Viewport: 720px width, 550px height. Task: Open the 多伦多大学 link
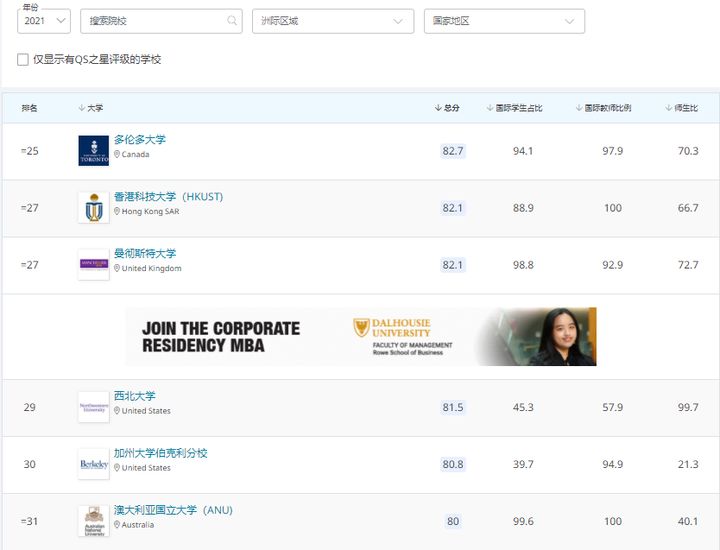pos(140,140)
